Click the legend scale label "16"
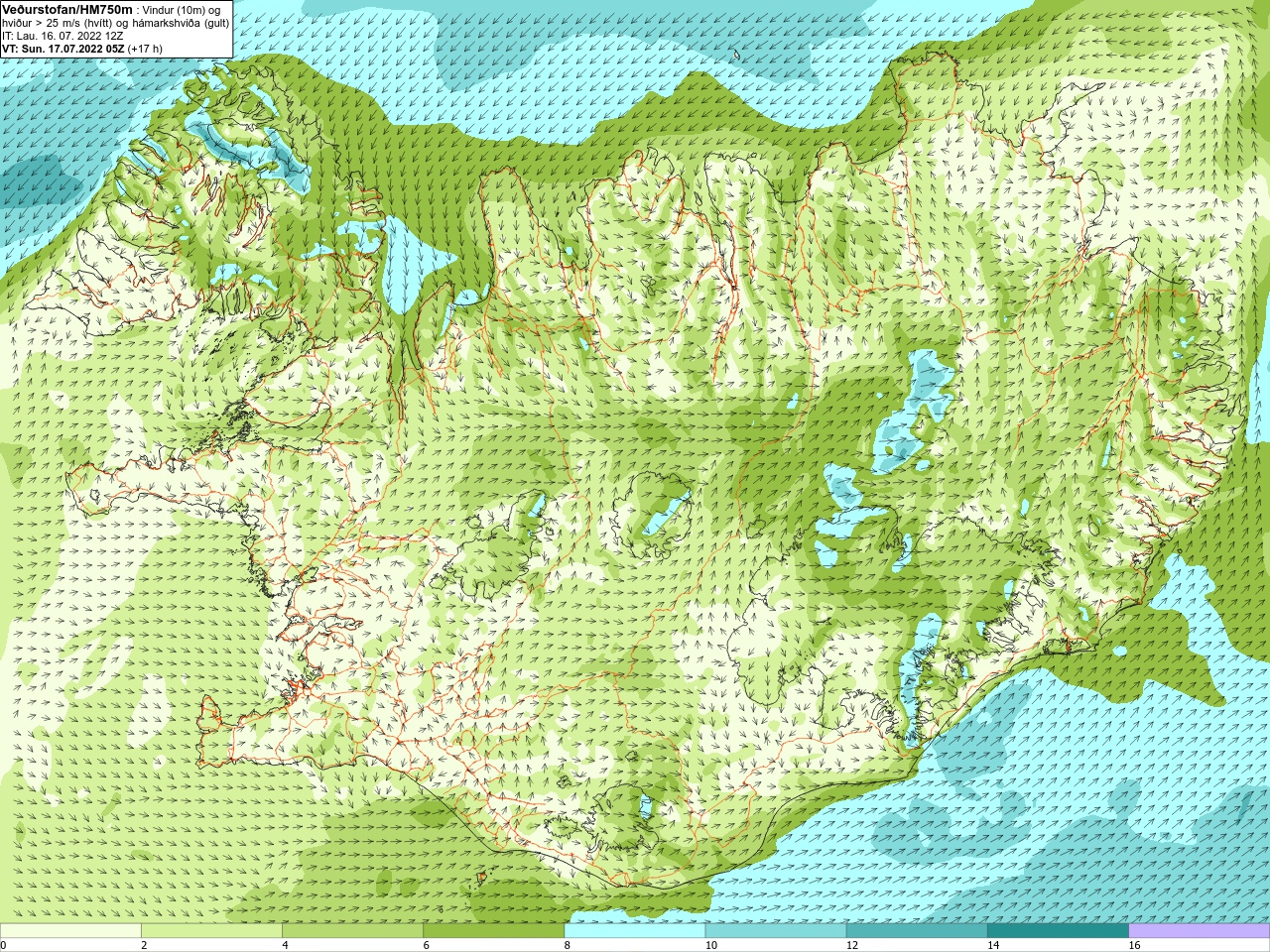Viewport: 1270px width, 952px height. [x=1134, y=945]
